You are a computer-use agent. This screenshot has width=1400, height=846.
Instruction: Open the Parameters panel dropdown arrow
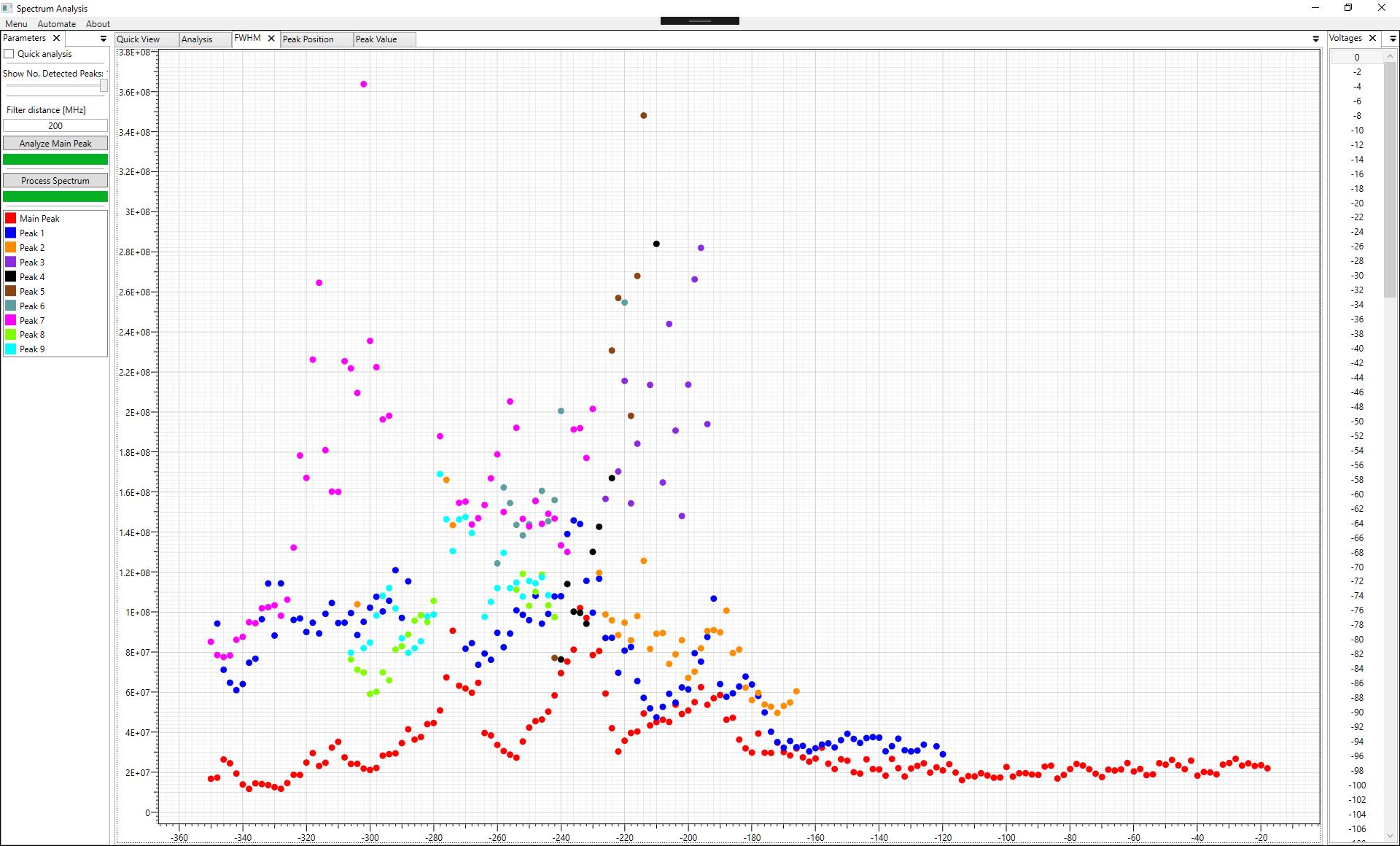[104, 39]
